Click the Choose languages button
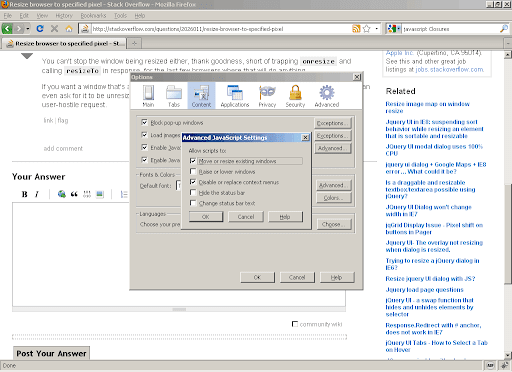The height and width of the screenshot is (372, 512). (333, 224)
